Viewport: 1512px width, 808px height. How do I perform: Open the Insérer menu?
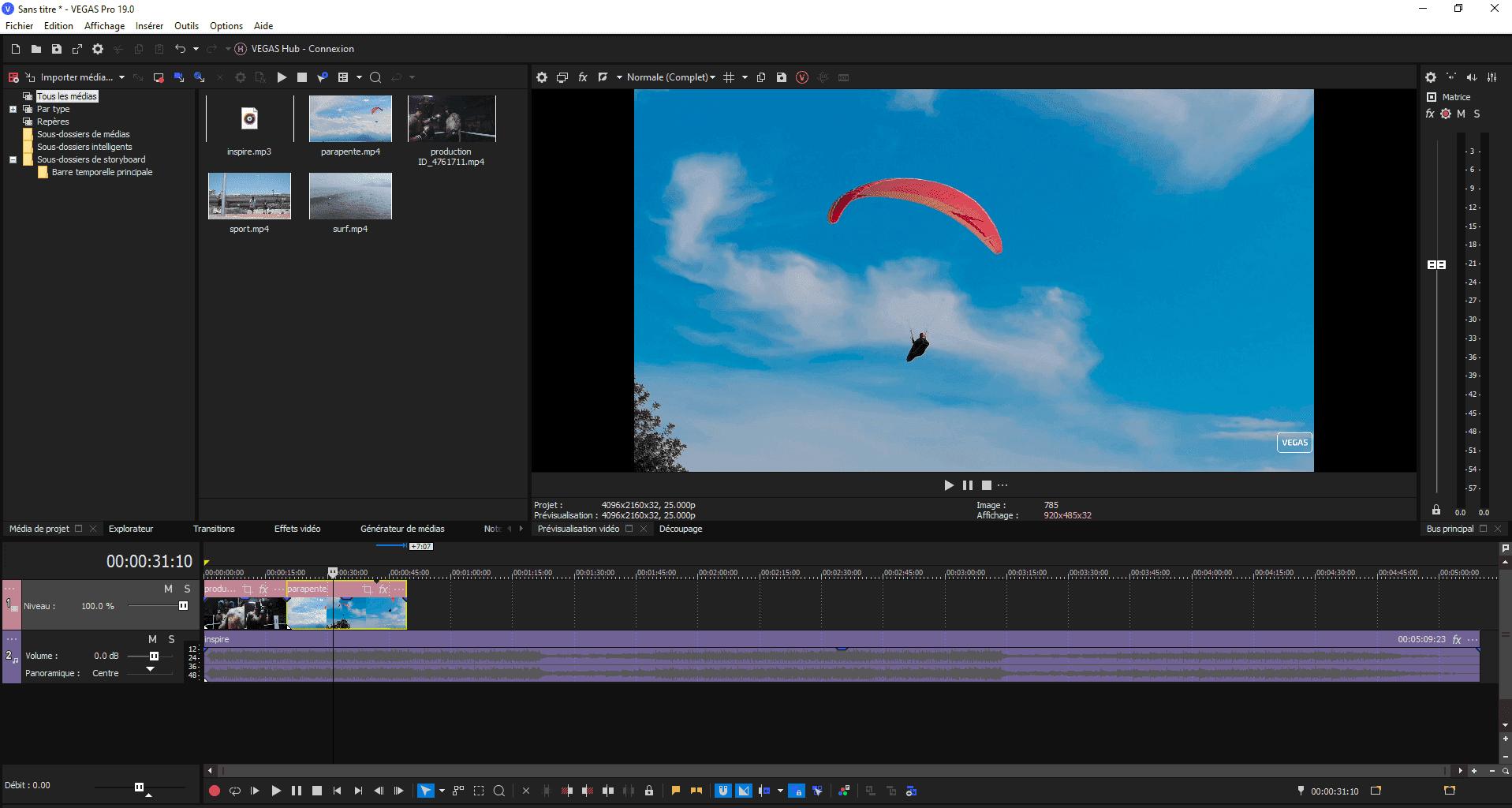tap(149, 26)
